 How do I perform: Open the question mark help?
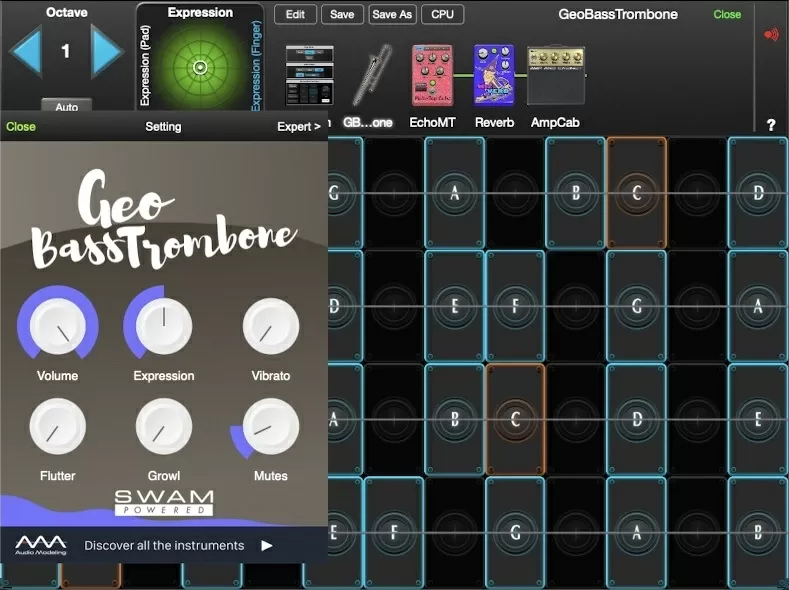point(771,125)
